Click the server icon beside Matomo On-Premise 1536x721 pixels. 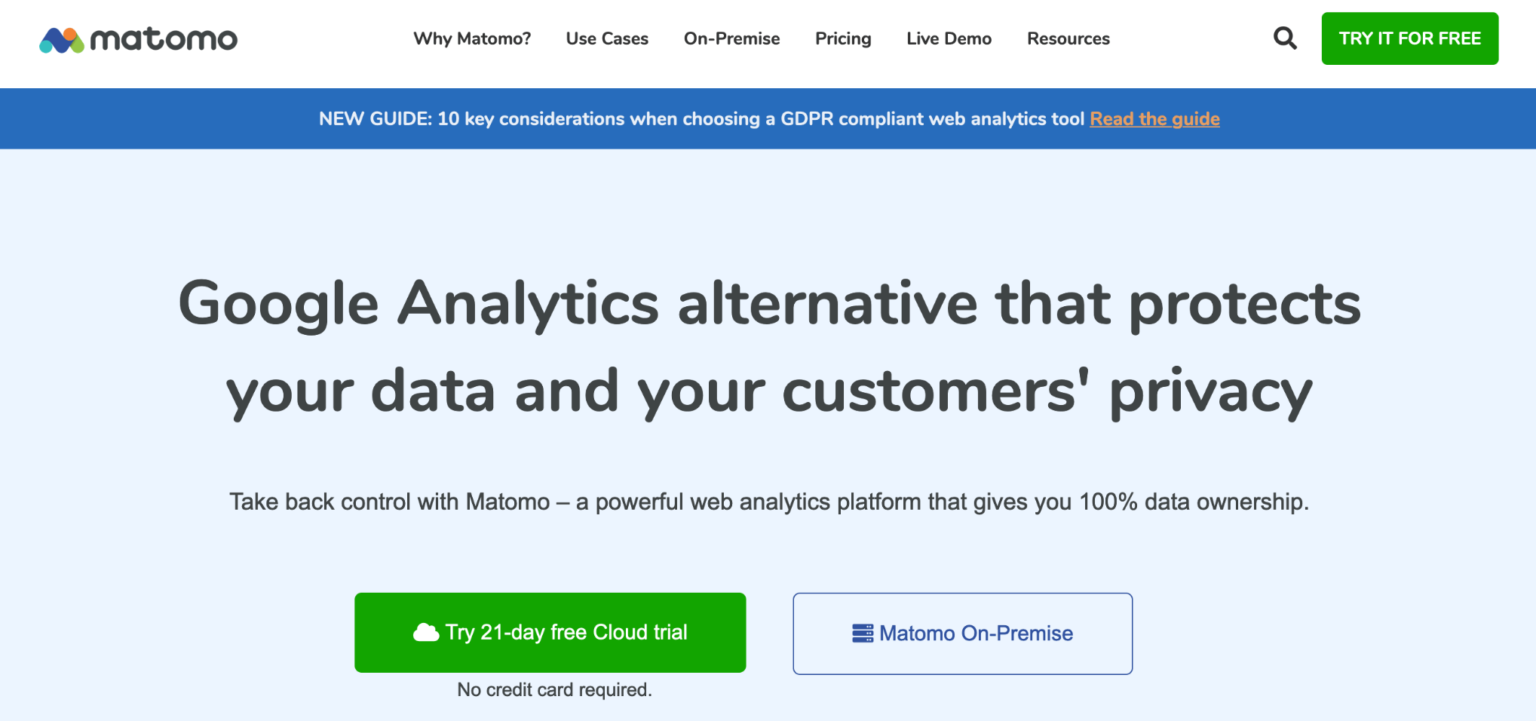(861, 632)
